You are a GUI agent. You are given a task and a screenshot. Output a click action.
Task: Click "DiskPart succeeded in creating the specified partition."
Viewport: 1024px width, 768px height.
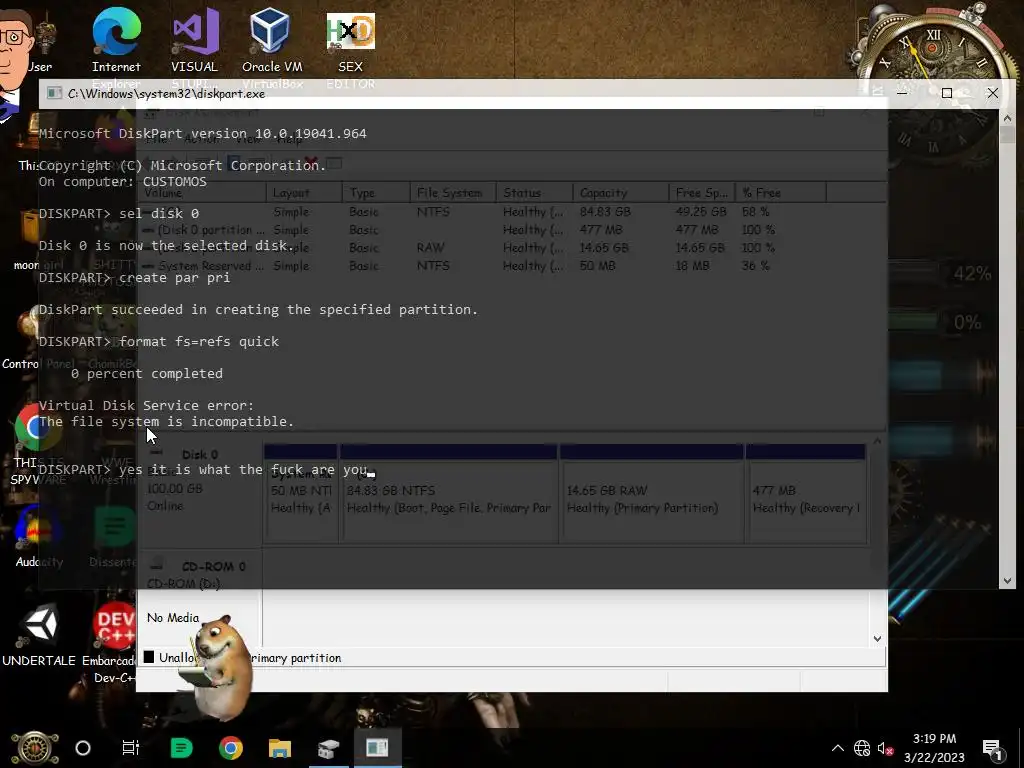point(259,310)
